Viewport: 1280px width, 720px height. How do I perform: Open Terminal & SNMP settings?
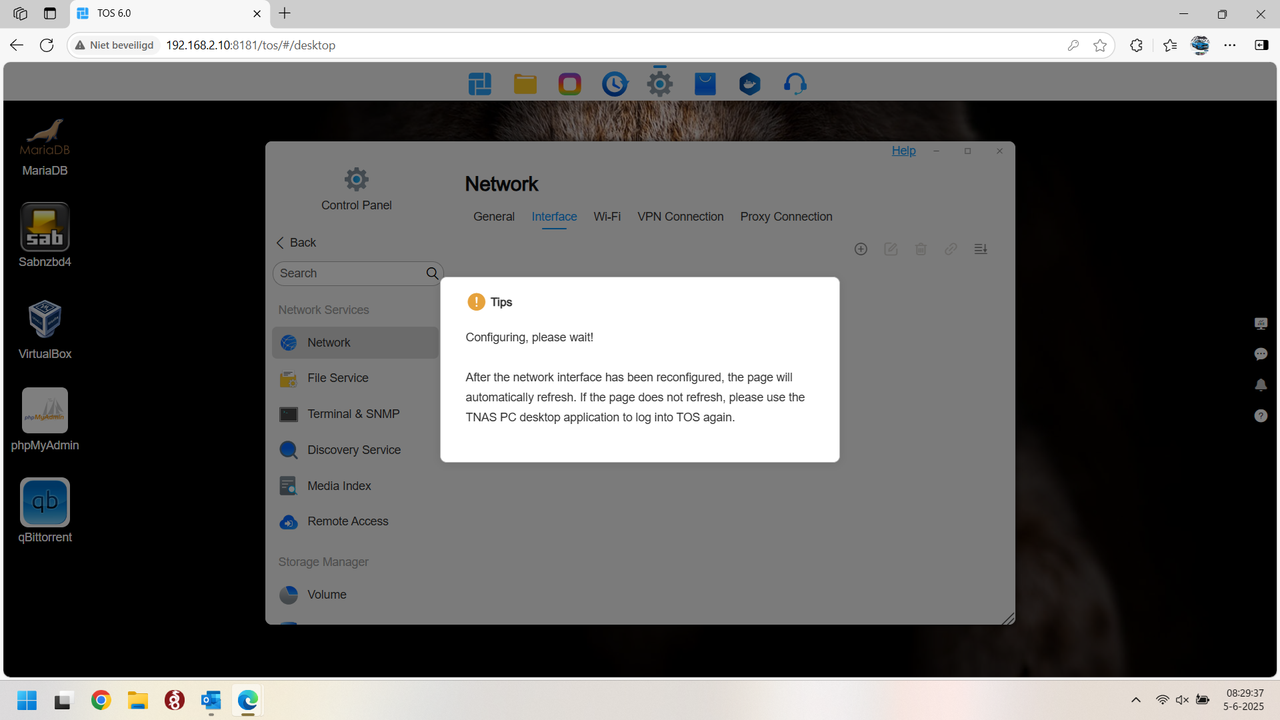click(x=353, y=413)
